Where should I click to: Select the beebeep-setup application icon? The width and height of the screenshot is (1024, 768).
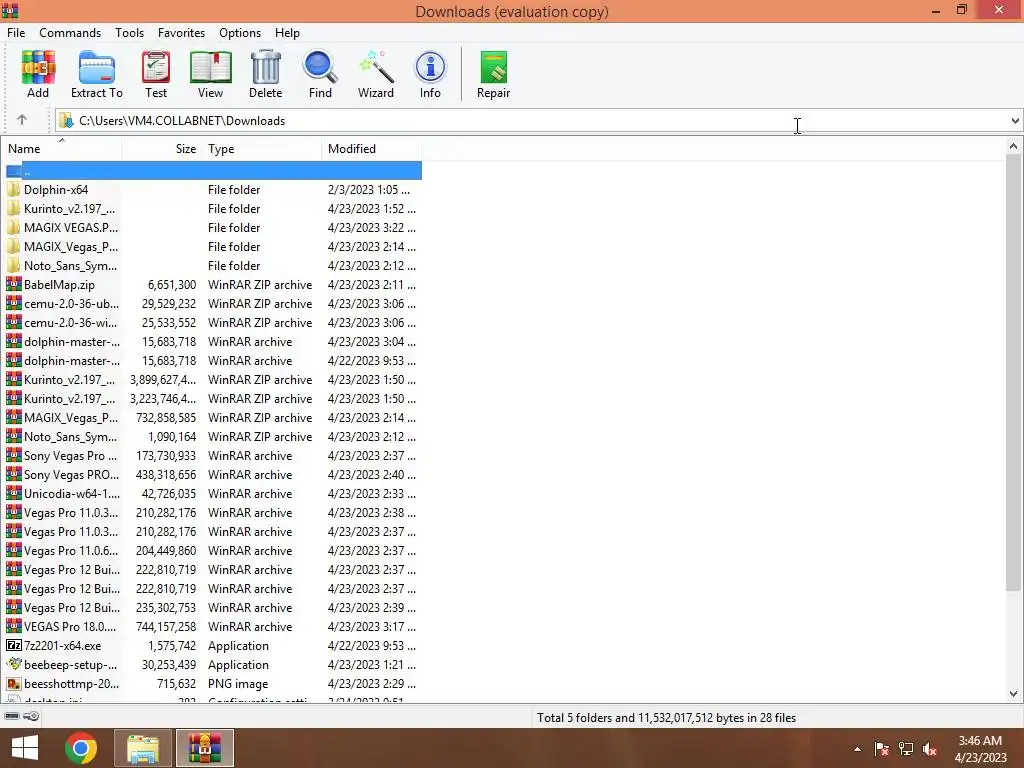(x=14, y=664)
